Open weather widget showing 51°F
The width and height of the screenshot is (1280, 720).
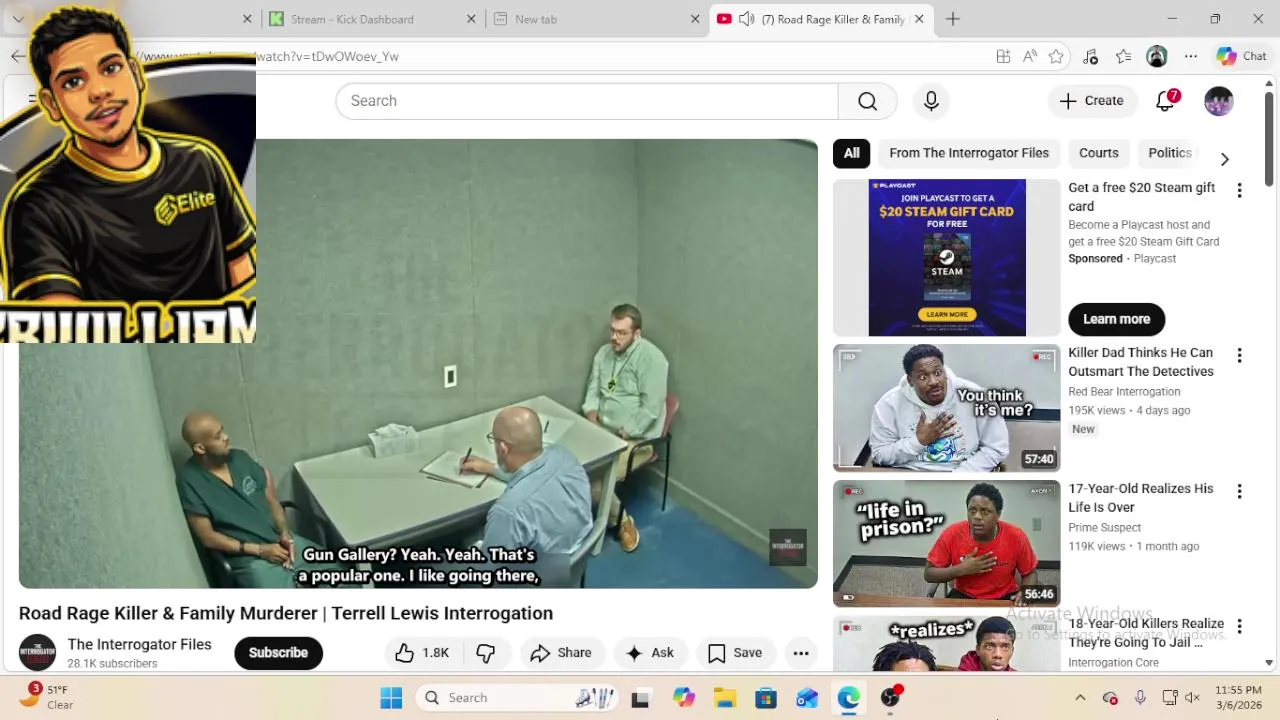50,697
